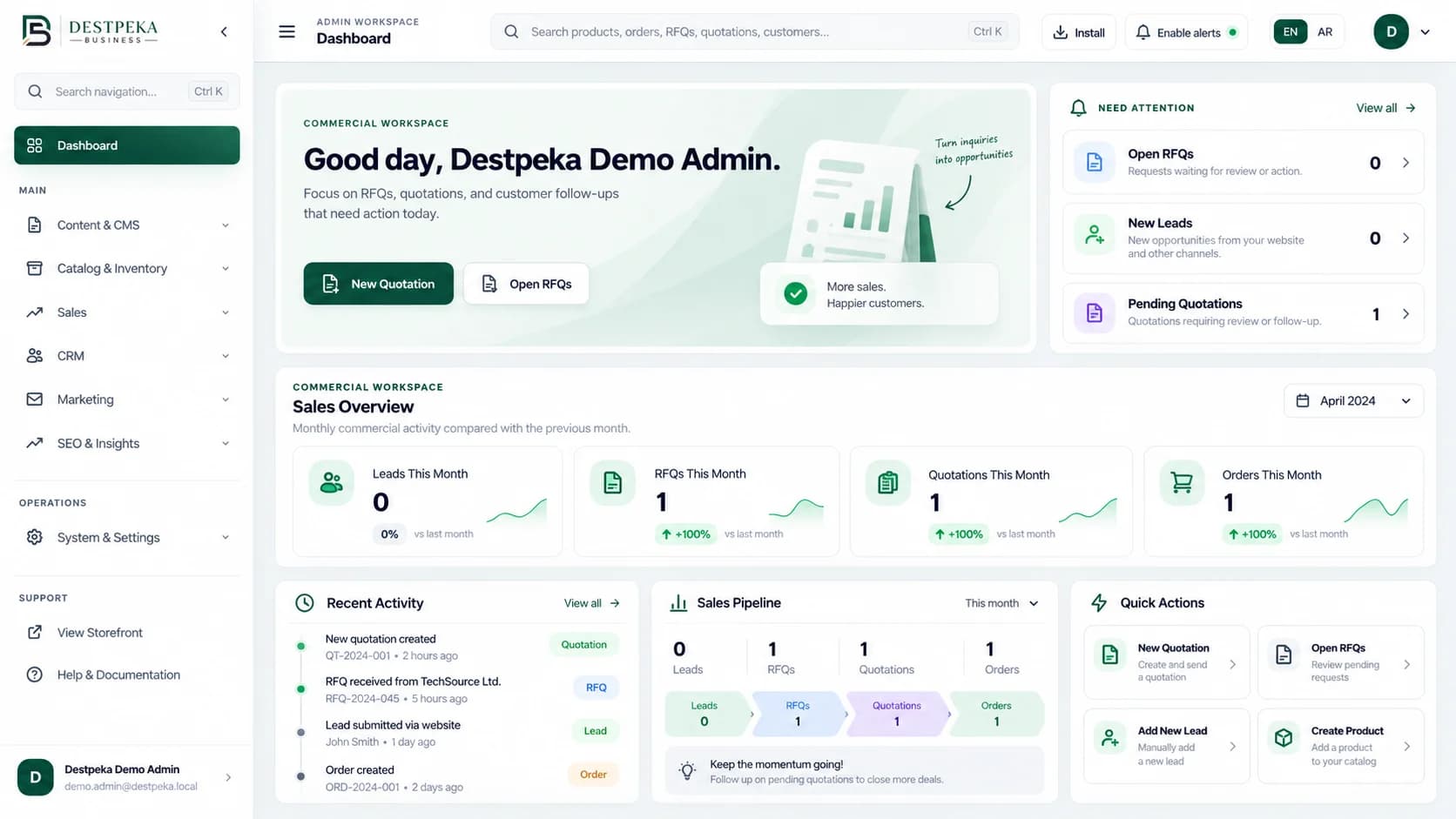Open the April 2024 month dropdown
Image resolution: width=1456 pixels, height=819 pixels.
(x=1353, y=400)
